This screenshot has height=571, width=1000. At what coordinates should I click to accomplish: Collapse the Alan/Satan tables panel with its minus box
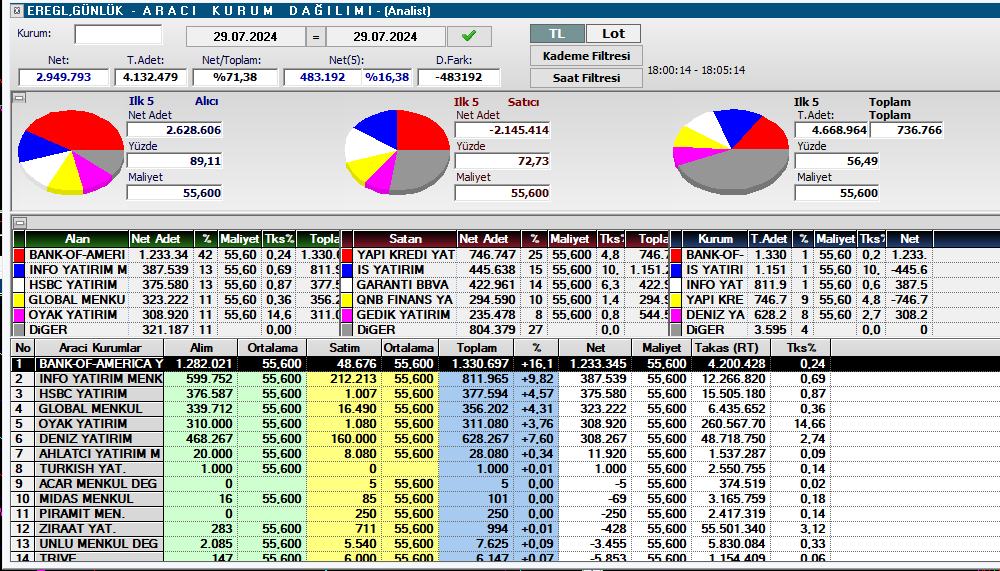20,223
